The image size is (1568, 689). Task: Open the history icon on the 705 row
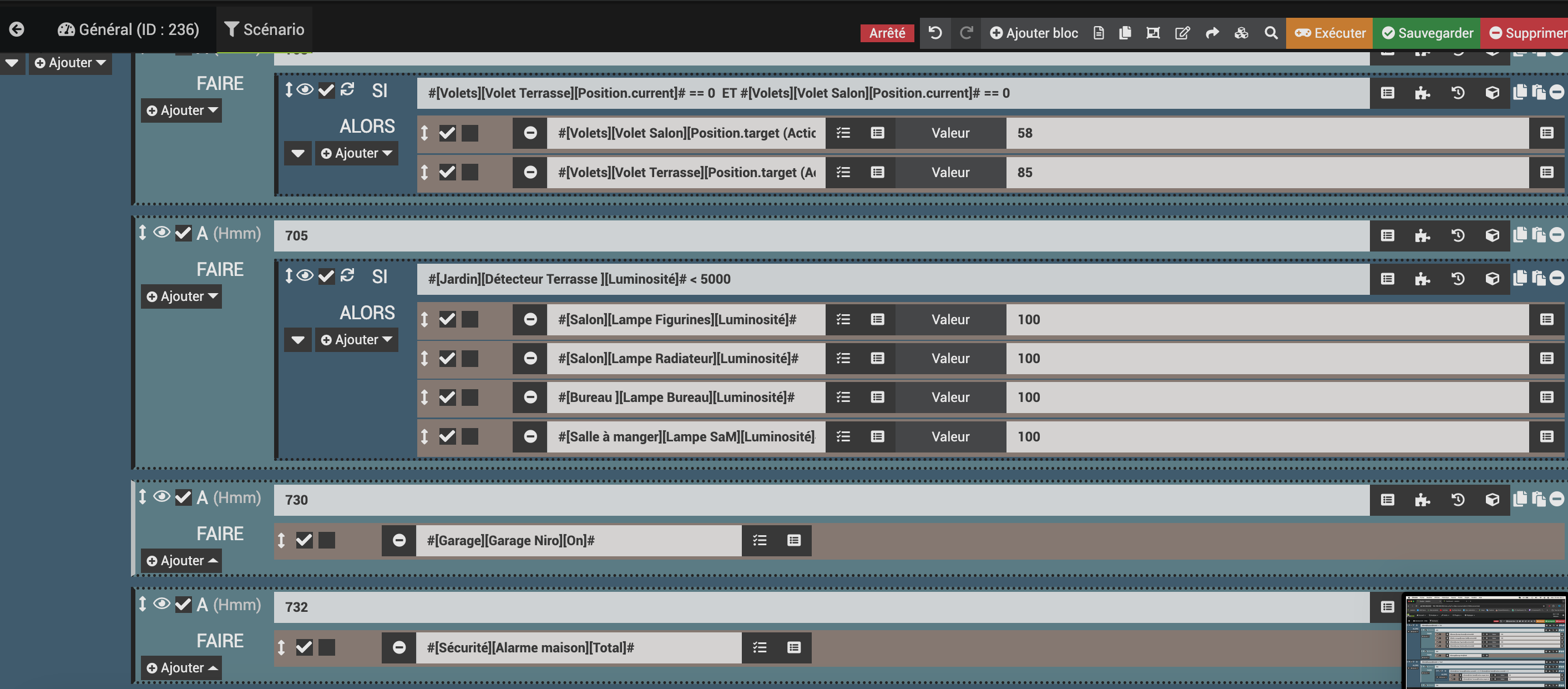(1457, 236)
